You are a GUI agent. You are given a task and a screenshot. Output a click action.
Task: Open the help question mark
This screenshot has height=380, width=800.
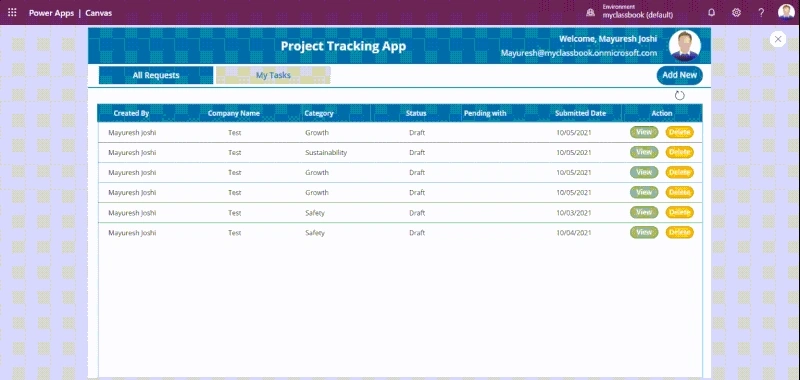[761, 13]
